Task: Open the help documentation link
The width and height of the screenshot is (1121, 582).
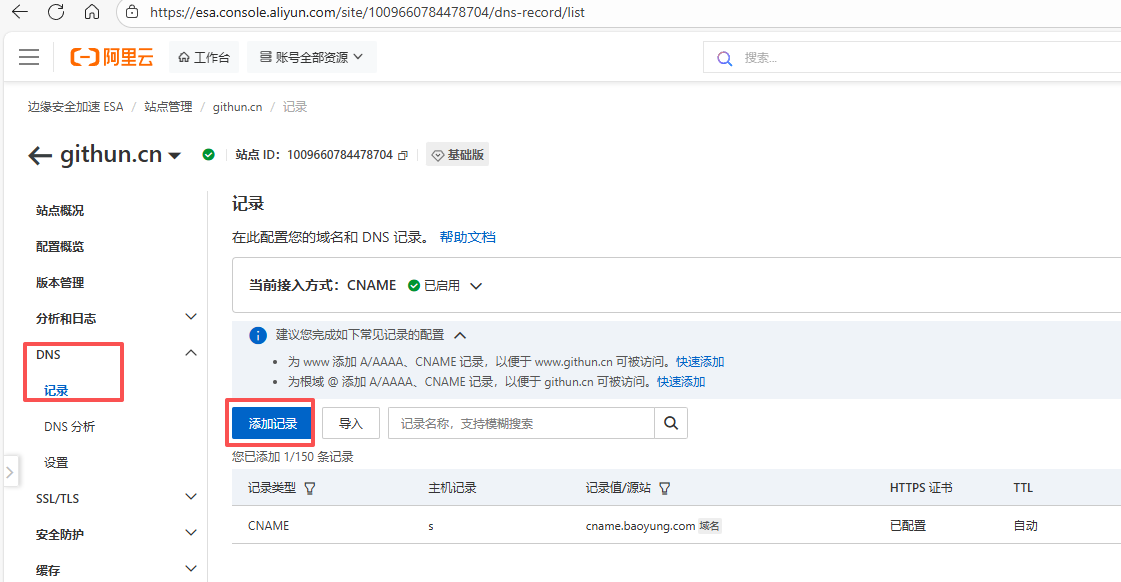Action: (x=467, y=237)
